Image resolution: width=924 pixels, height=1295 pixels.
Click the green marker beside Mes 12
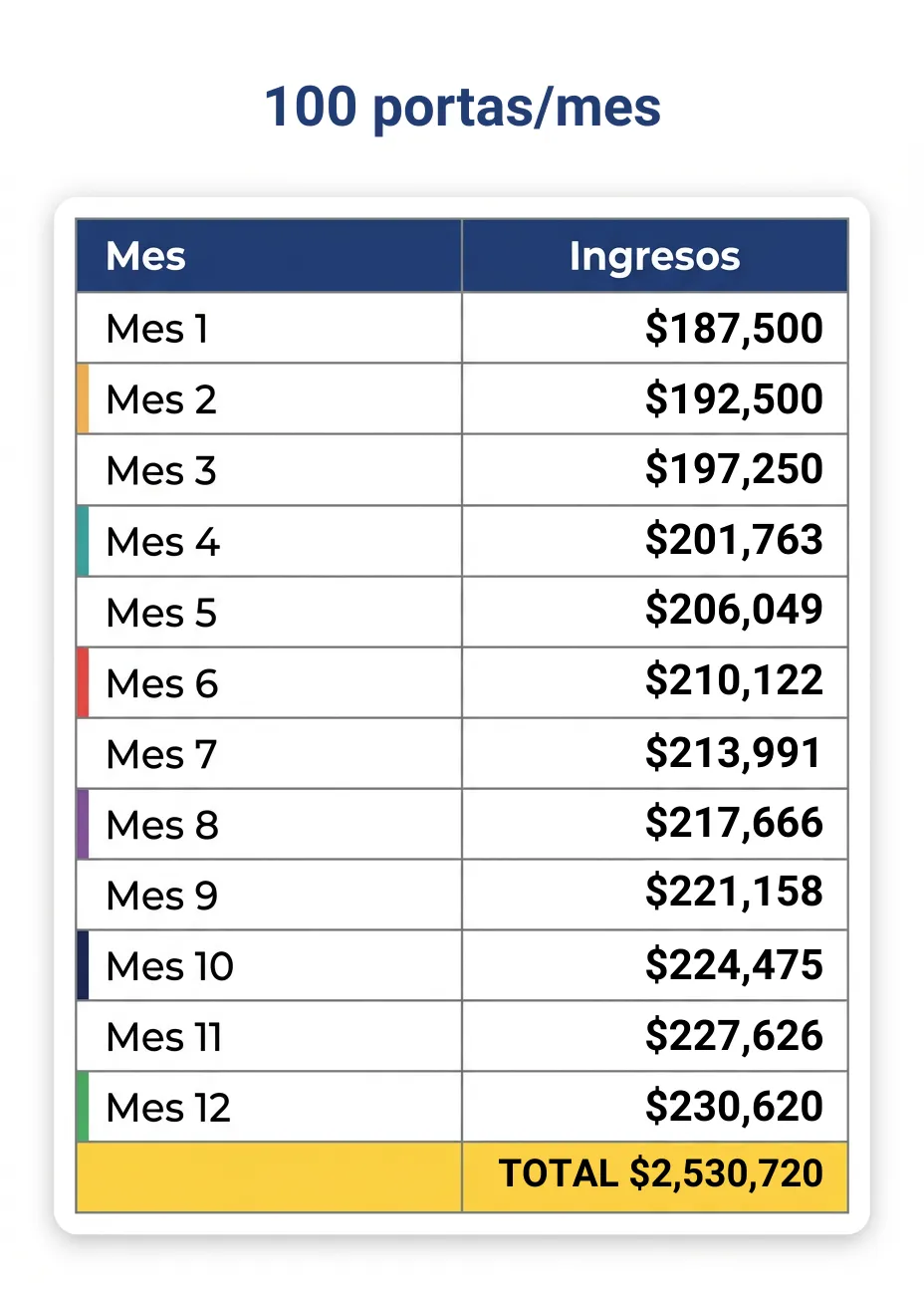point(83,1107)
